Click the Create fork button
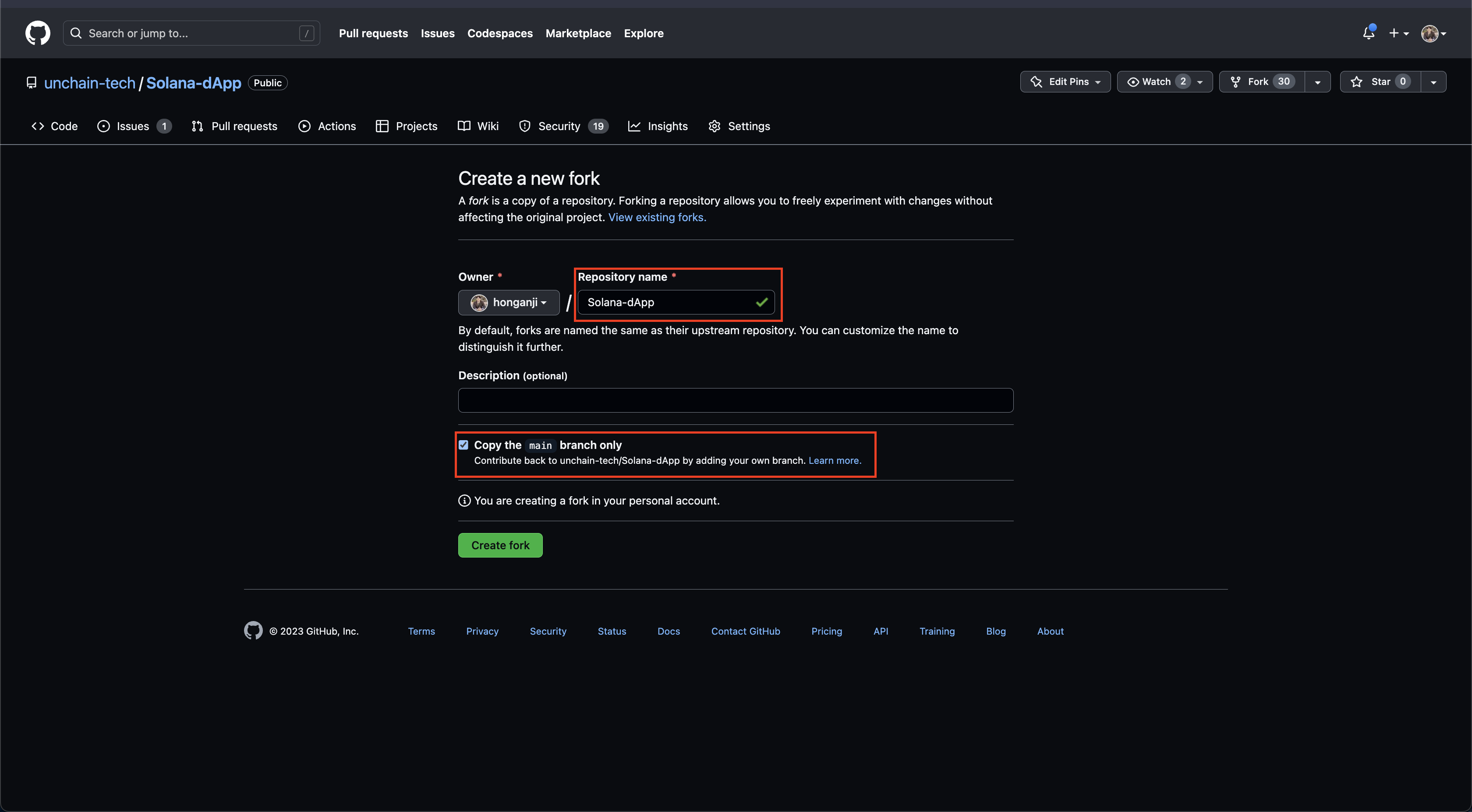 [500, 545]
